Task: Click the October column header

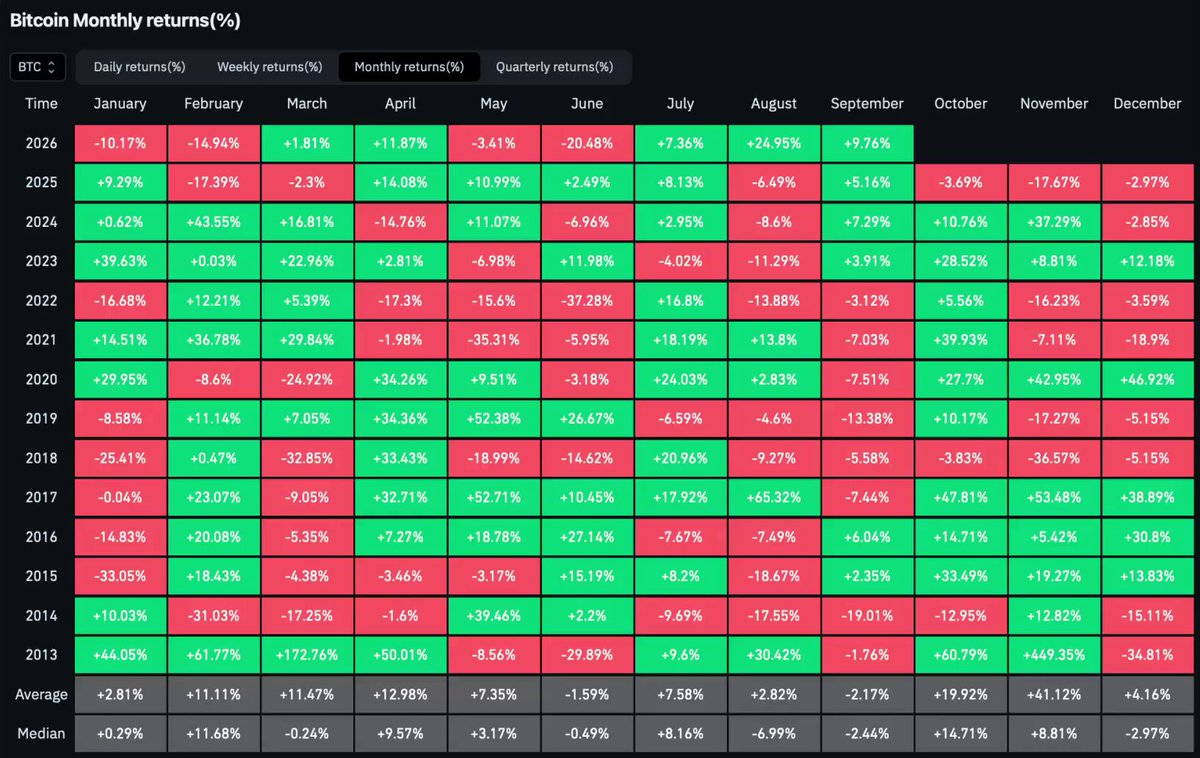Action: pyautogui.click(x=960, y=103)
